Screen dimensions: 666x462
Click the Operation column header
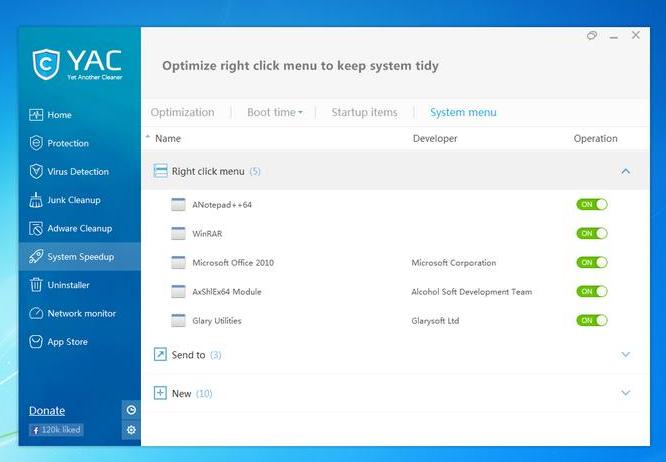click(x=595, y=138)
